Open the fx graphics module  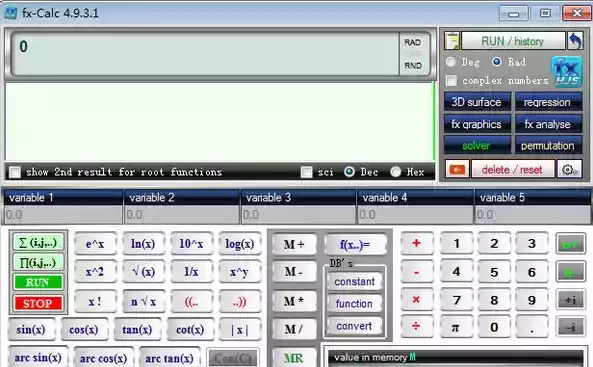tap(477, 124)
